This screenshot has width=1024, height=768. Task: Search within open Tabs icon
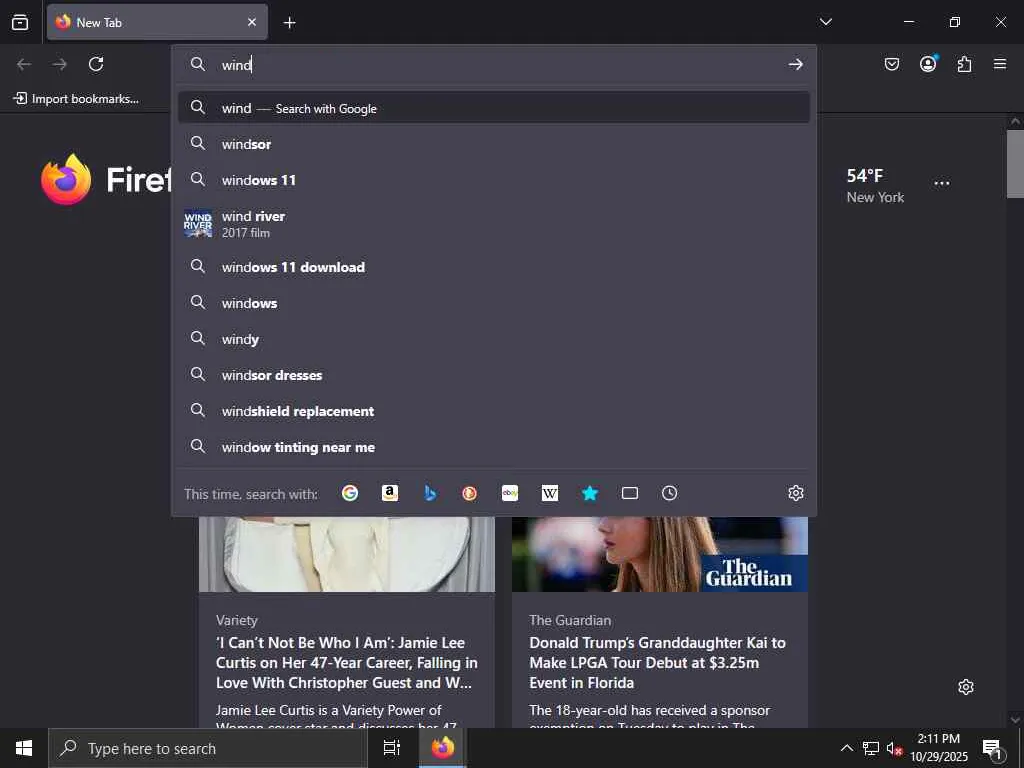630,493
